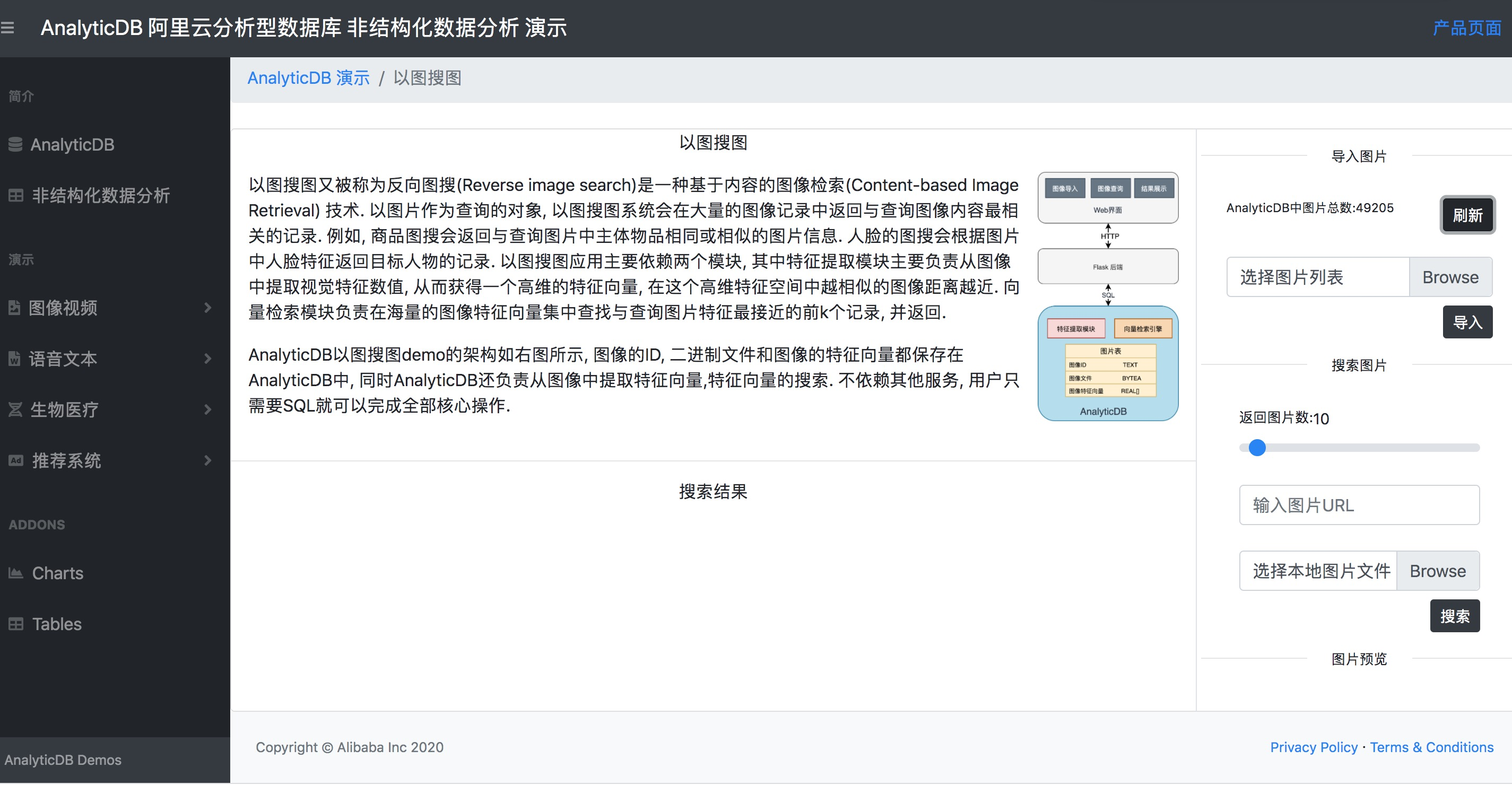
Task: Click the 图片预览 section heading
Action: [x=1359, y=658]
